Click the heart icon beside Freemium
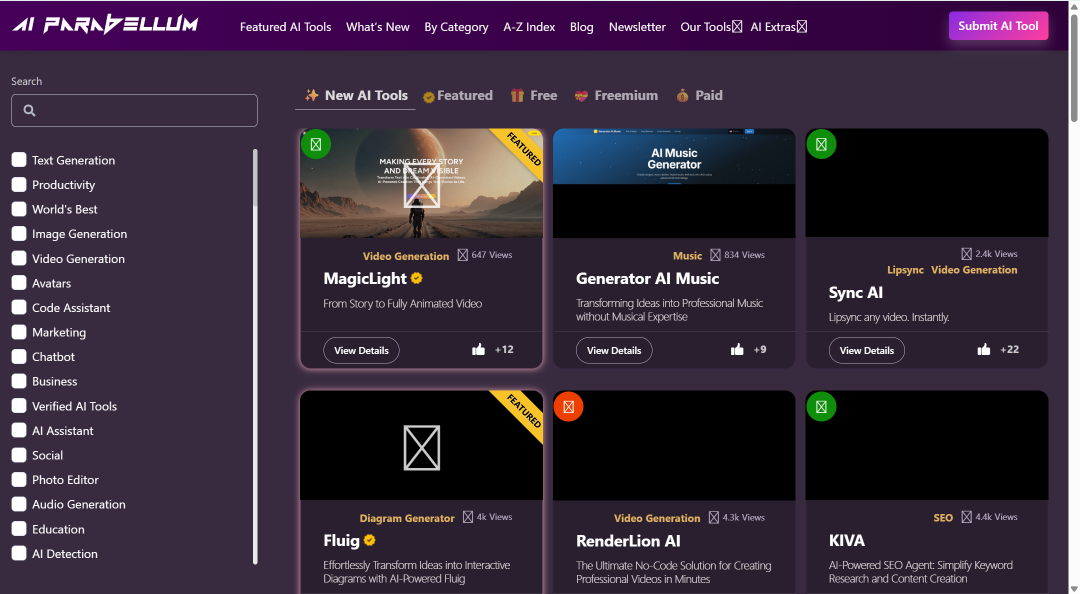The width and height of the screenshot is (1080, 594). point(581,96)
